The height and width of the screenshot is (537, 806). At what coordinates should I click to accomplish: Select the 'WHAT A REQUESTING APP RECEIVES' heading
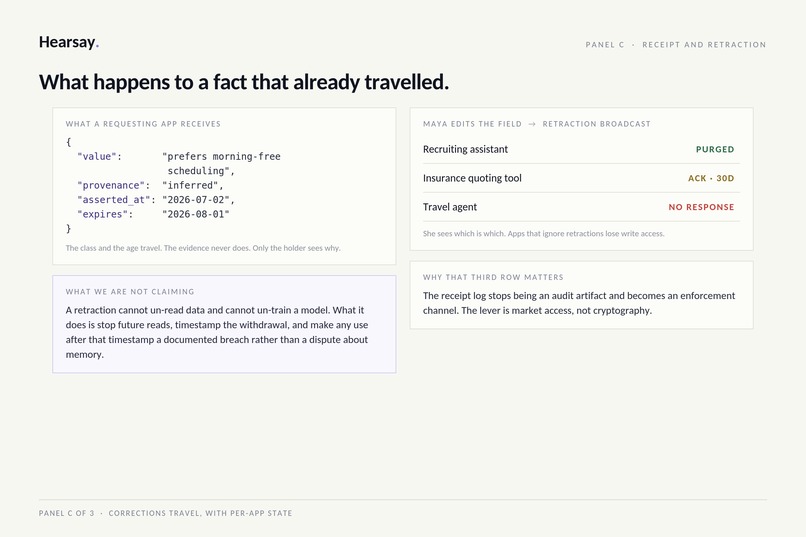(143, 124)
